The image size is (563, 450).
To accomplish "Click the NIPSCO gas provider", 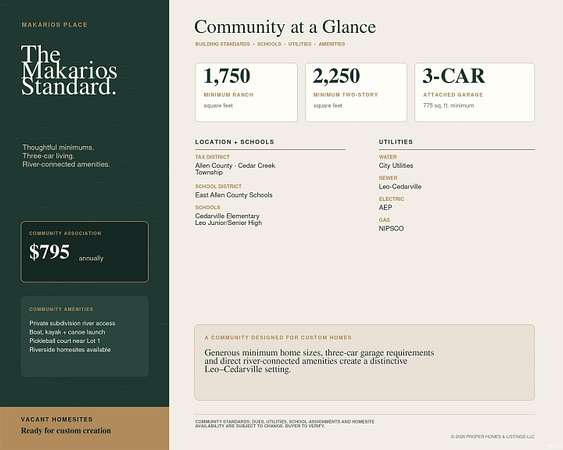I will [391, 228].
